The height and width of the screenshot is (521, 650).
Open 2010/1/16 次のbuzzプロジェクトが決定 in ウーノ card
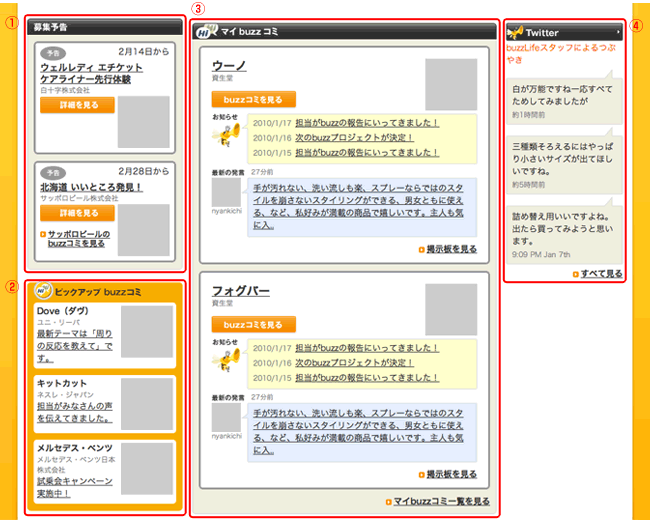coord(354,138)
